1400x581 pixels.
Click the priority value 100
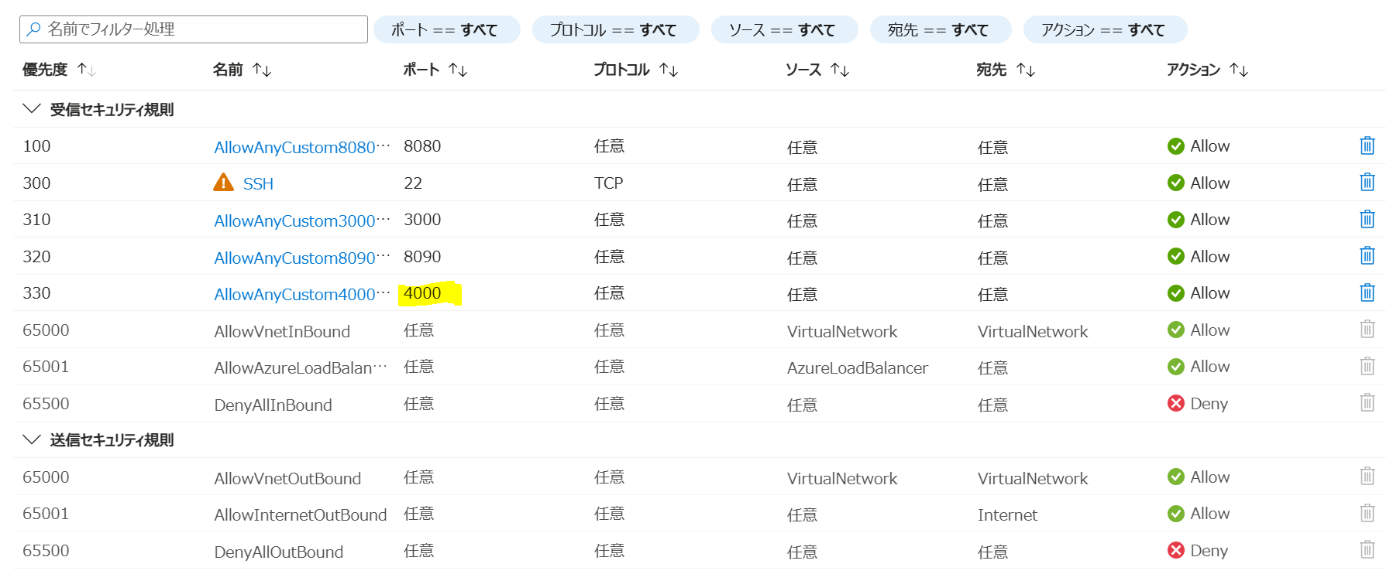37,146
